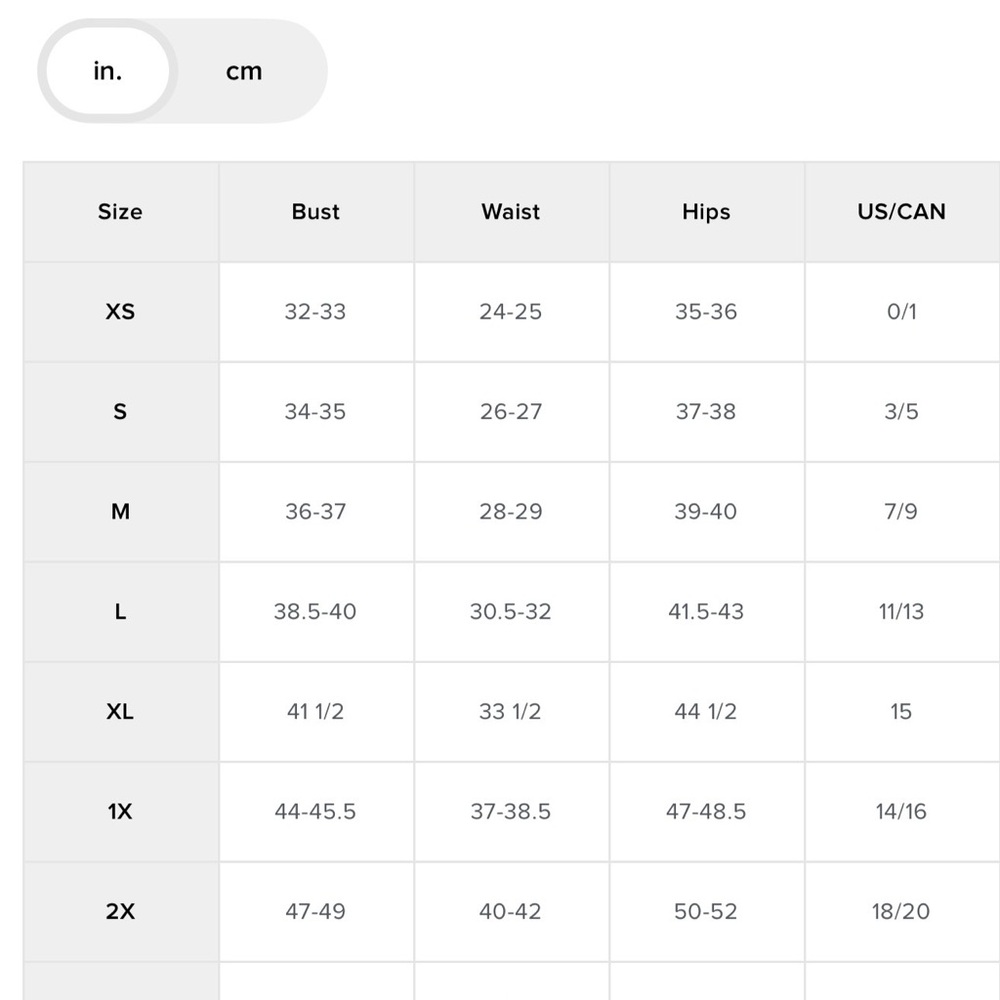Click the US/CAN column header
1000x1000 pixels.
click(x=901, y=212)
